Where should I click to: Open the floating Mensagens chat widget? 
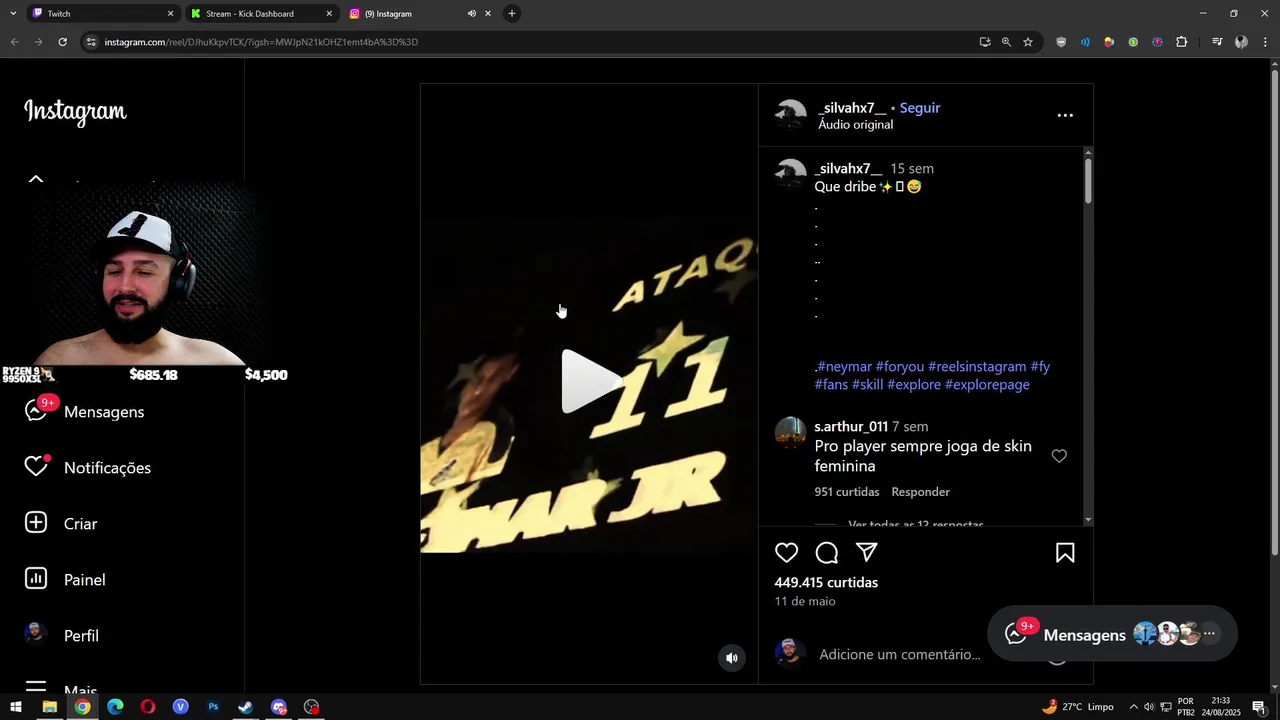coord(1084,635)
